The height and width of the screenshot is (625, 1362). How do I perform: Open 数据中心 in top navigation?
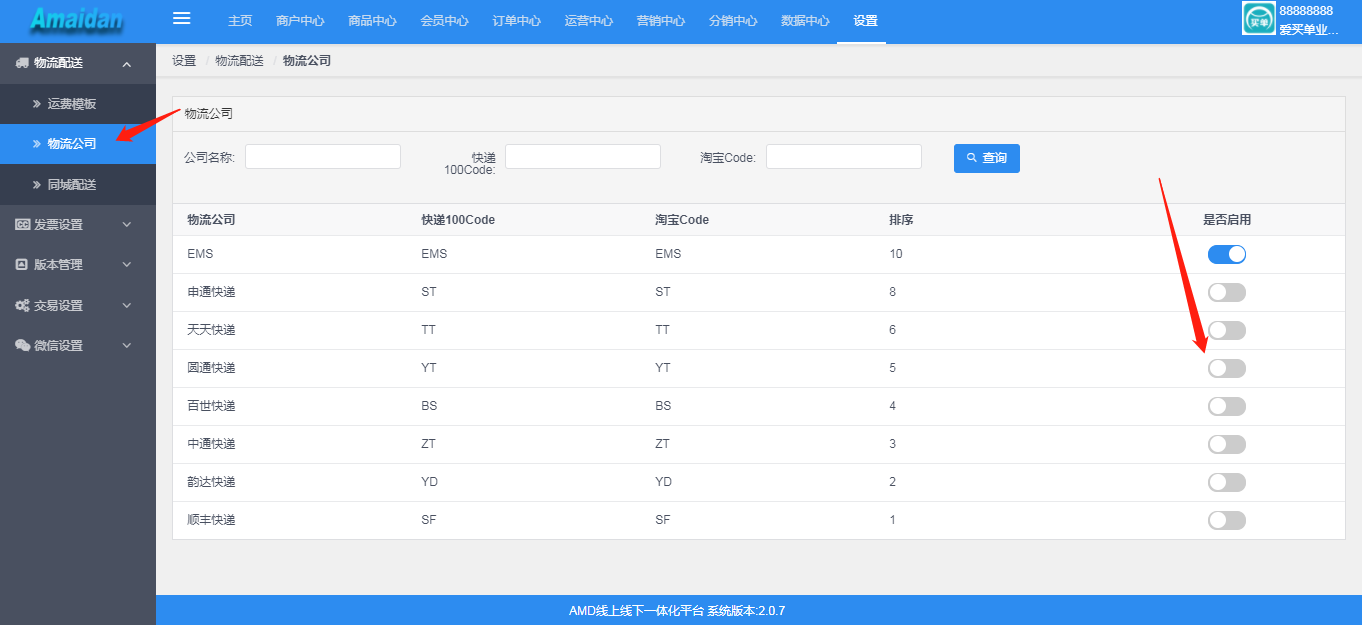click(805, 21)
